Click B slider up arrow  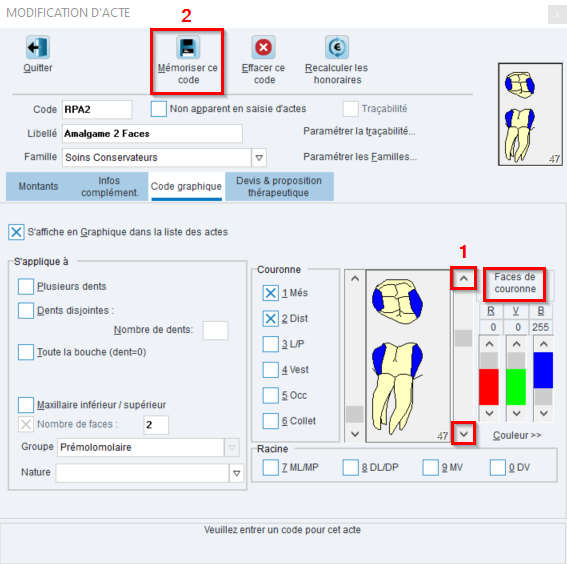[x=543, y=344]
